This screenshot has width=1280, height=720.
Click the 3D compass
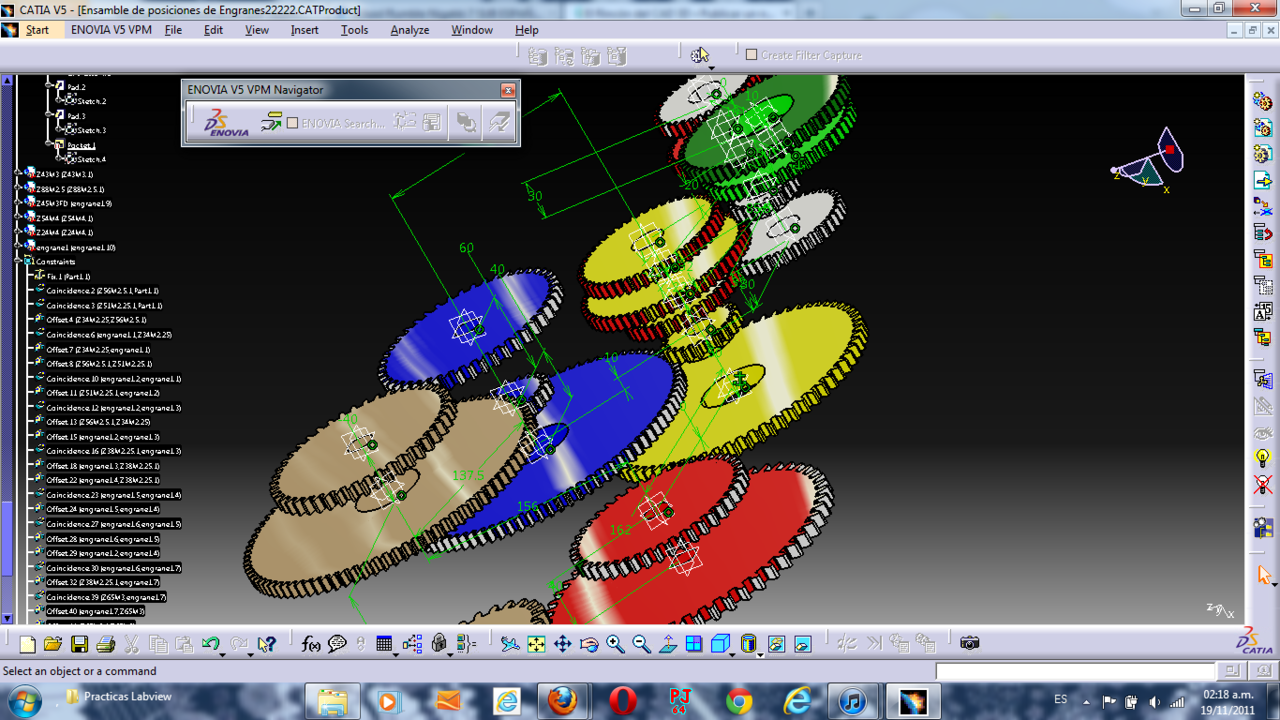1148,160
